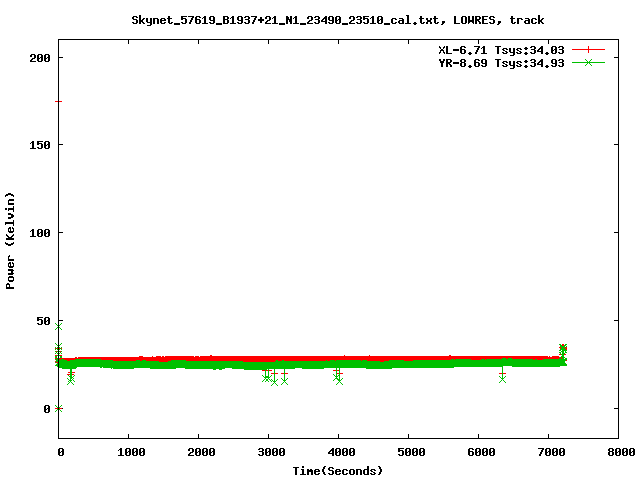Viewport: 640px width, 480px height.
Task: Click the 8000 tick label on x-axis
Action: [619, 452]
